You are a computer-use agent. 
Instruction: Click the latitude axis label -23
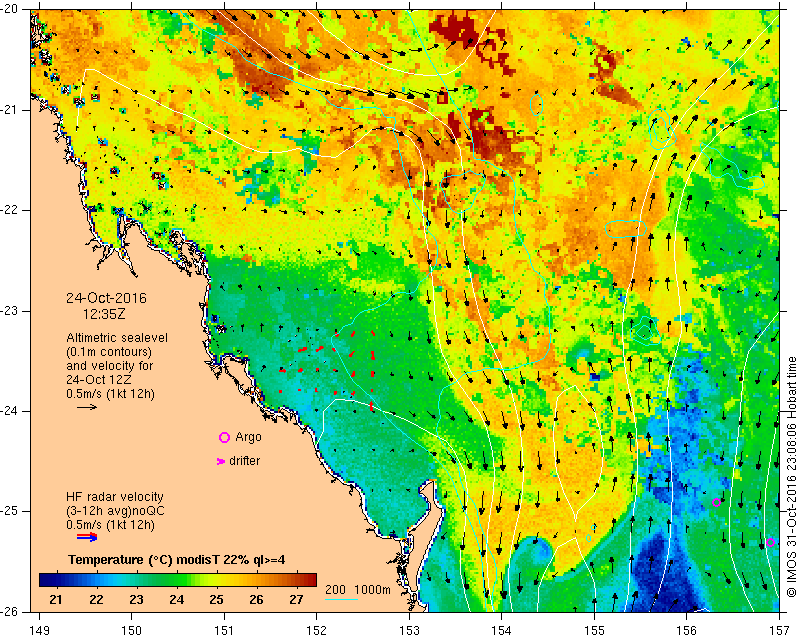[x=9, y=311]
